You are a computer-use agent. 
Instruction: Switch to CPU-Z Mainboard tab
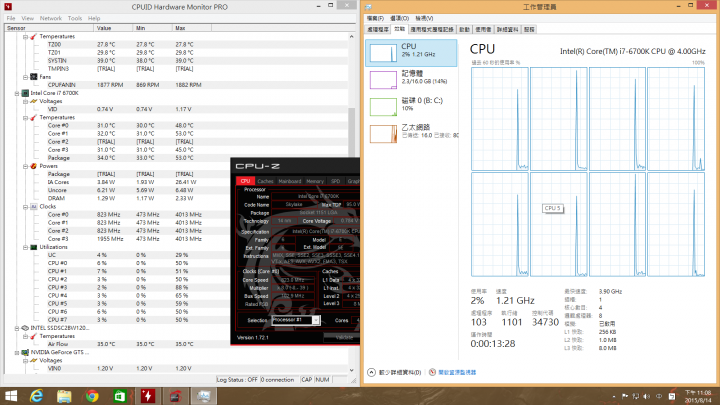[x=290, y=181]
